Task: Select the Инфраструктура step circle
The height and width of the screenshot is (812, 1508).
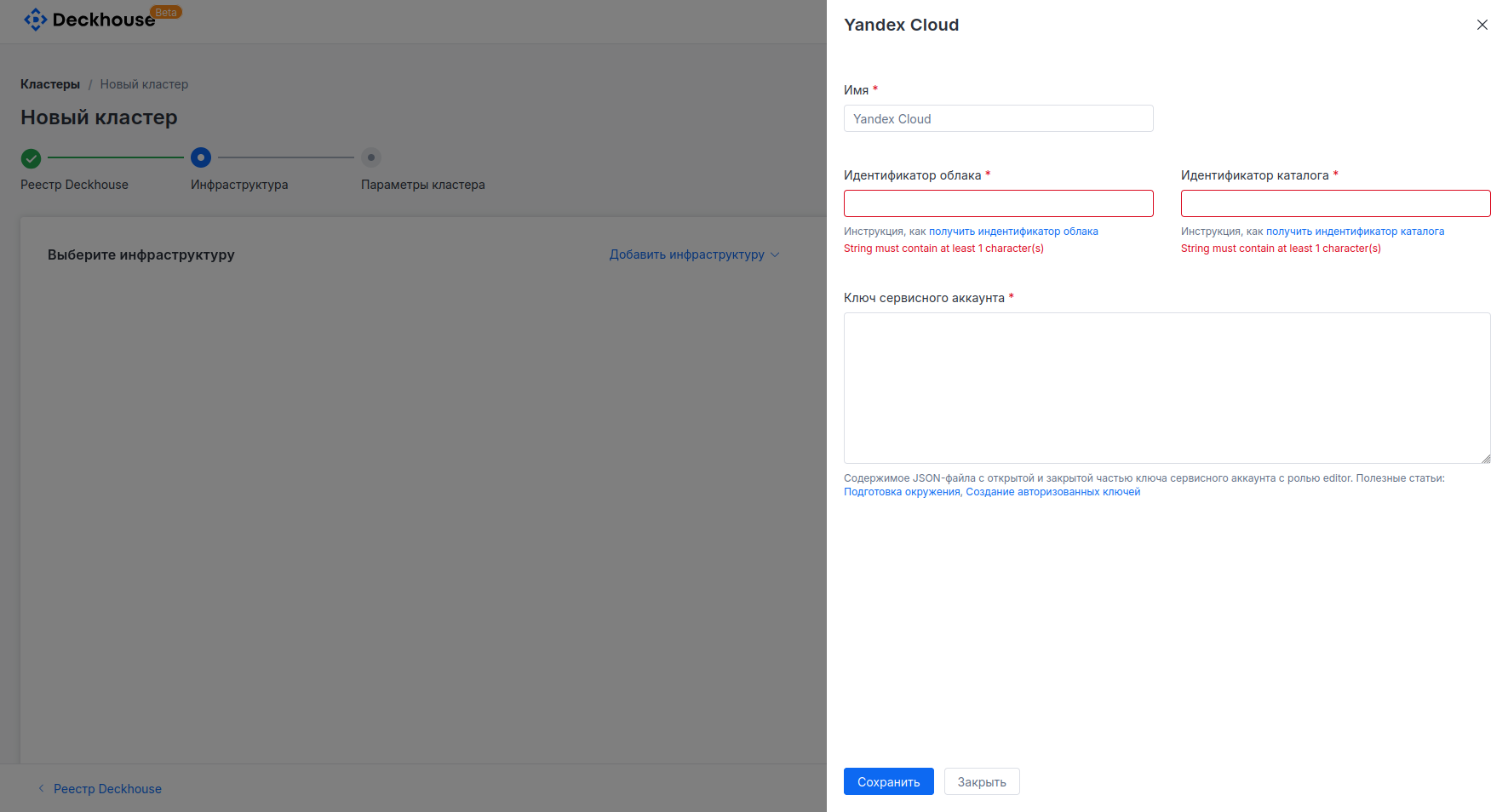Action: [201, 157]
